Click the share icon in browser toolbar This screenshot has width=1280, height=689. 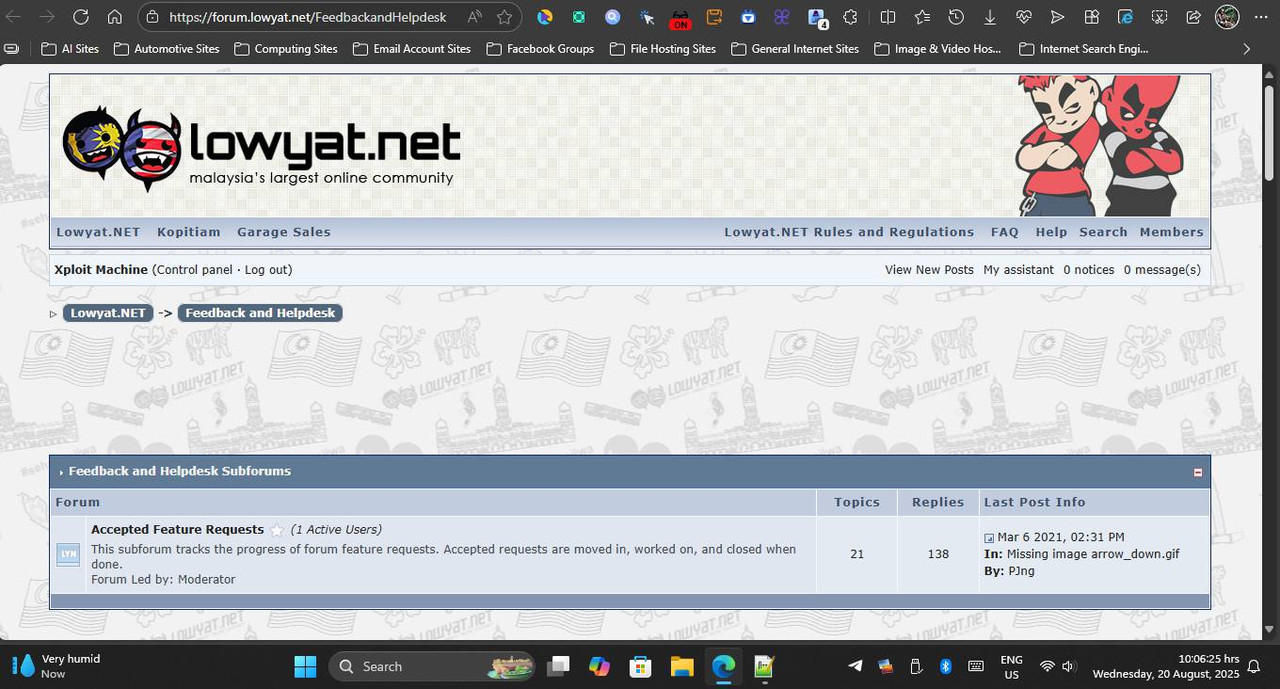click(x=1193, y=17)
